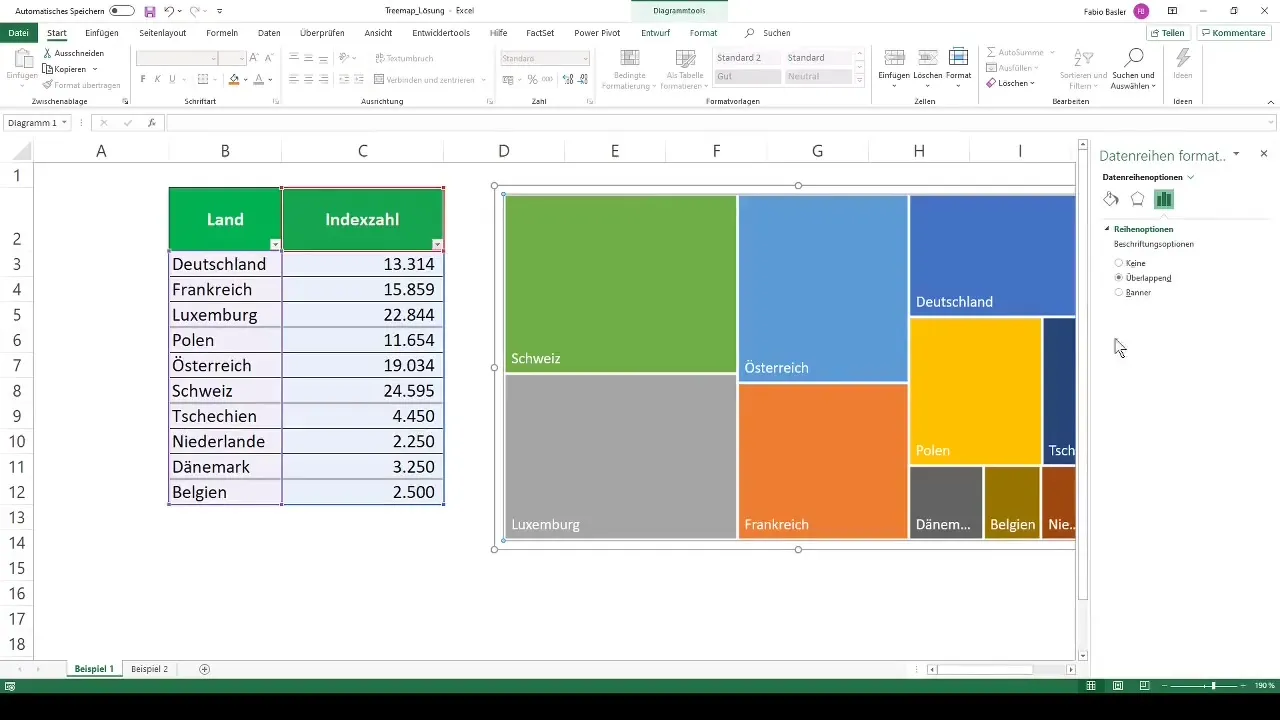Collapse the Reihenoptionen section

point(1107,229)
